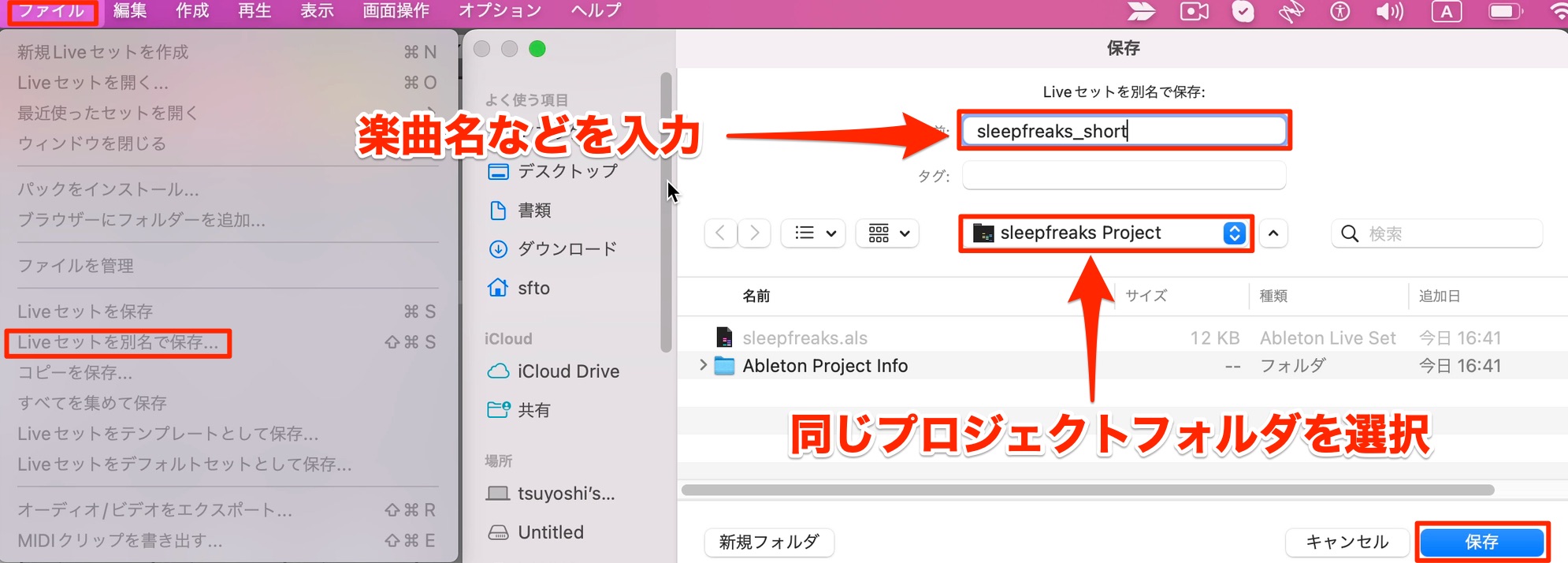Choose パックをインストール… menu entry
Screen dimensions: 1568x563
108,189
